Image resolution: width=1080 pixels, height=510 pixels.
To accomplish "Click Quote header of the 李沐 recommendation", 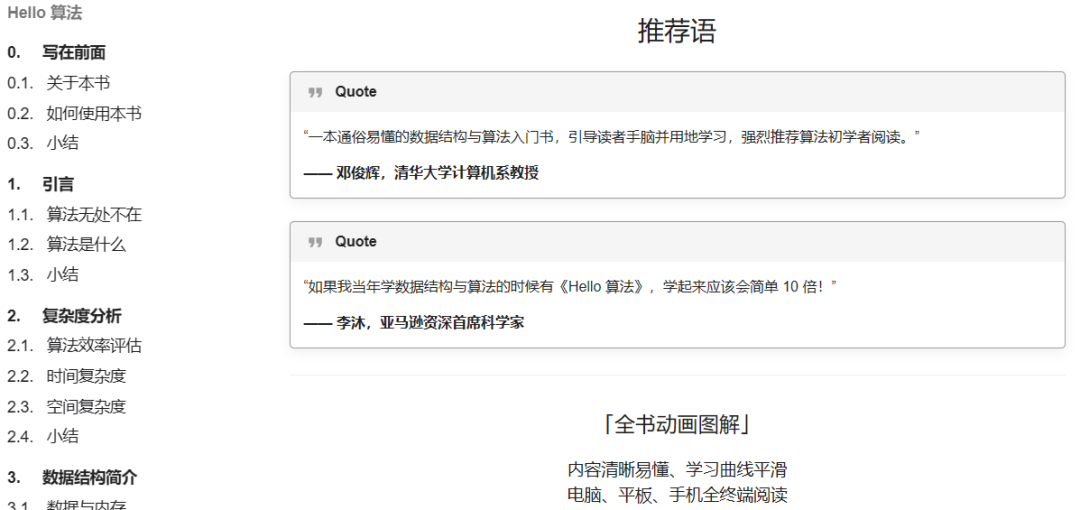I will click(677, 241).
